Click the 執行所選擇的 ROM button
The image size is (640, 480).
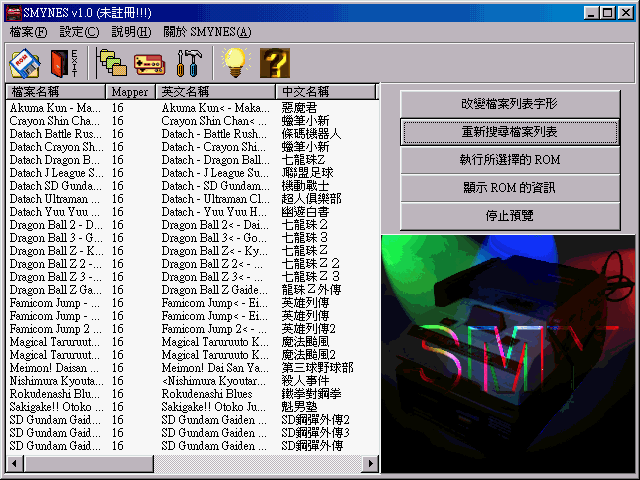click(510, 160)
